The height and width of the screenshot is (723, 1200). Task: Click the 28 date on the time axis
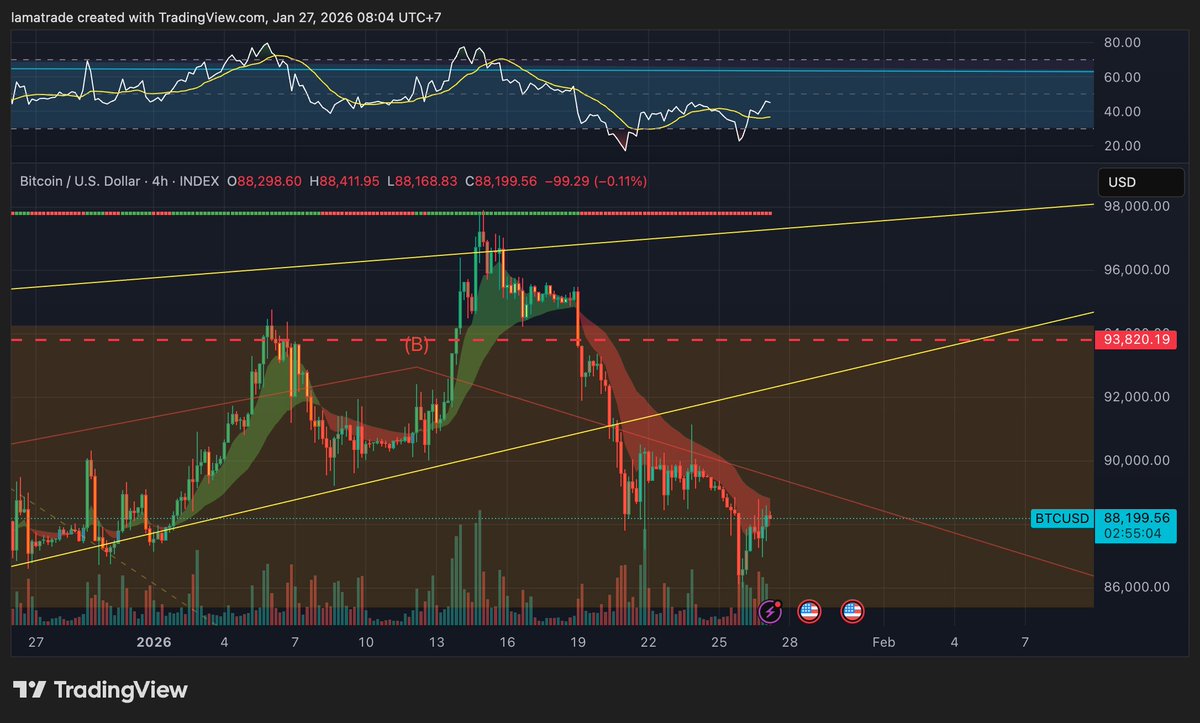[790, 642]
